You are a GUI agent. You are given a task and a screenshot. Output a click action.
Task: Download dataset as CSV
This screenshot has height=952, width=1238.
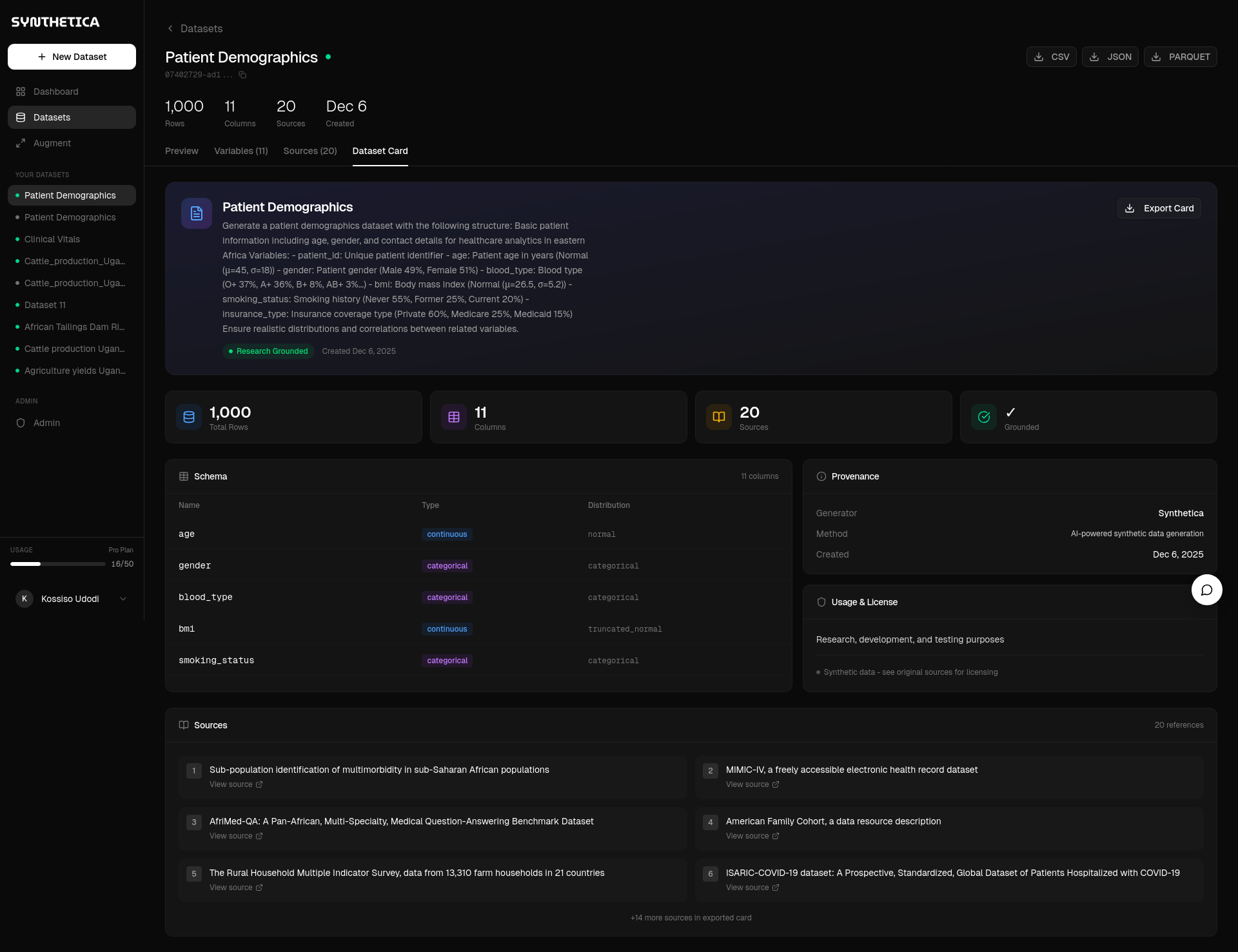tap(1051, 57)
